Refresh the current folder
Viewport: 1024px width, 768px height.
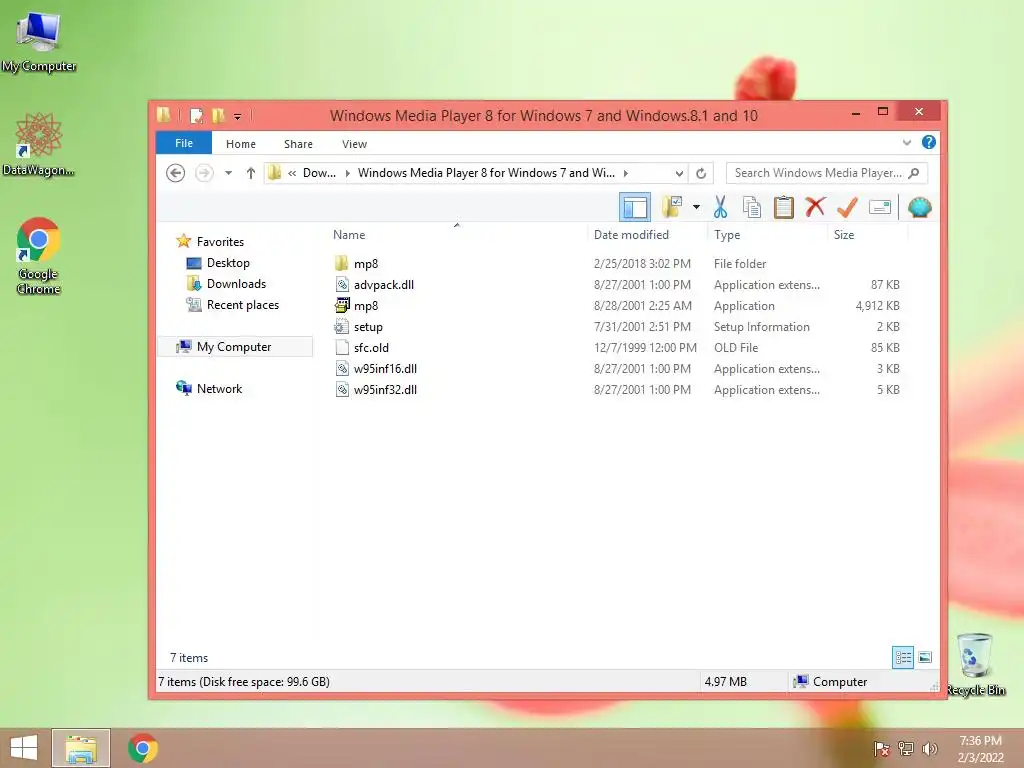click(701, 173)
